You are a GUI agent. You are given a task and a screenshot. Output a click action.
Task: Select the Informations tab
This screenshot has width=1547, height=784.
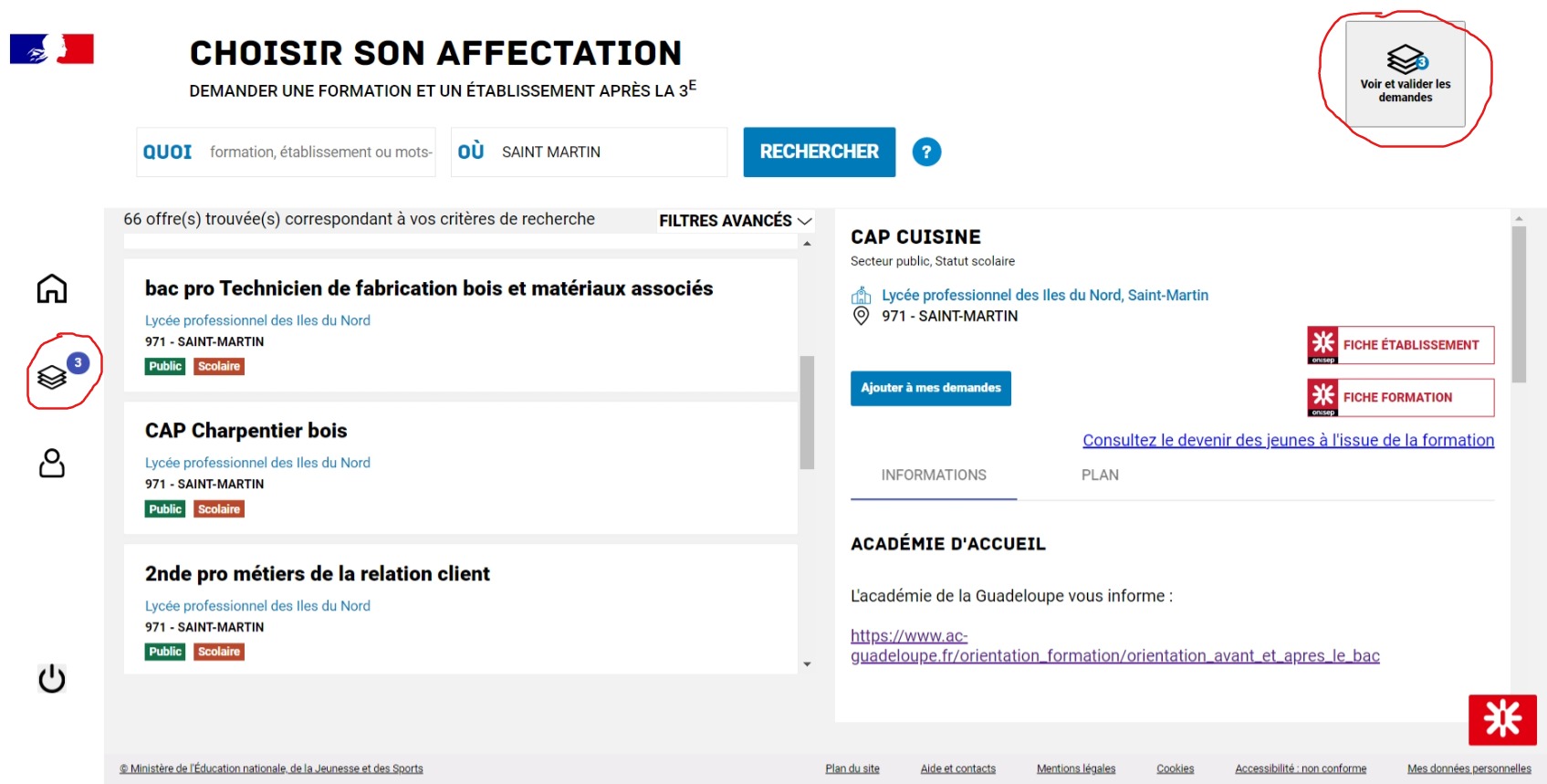click(934, 476)
